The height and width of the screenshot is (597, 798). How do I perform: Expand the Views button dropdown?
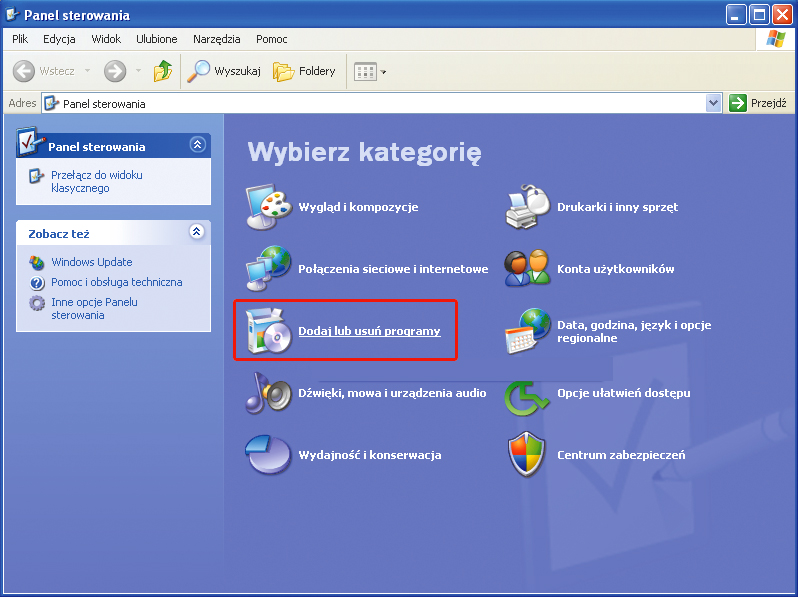pyautogui.click(x=384, y=72)
